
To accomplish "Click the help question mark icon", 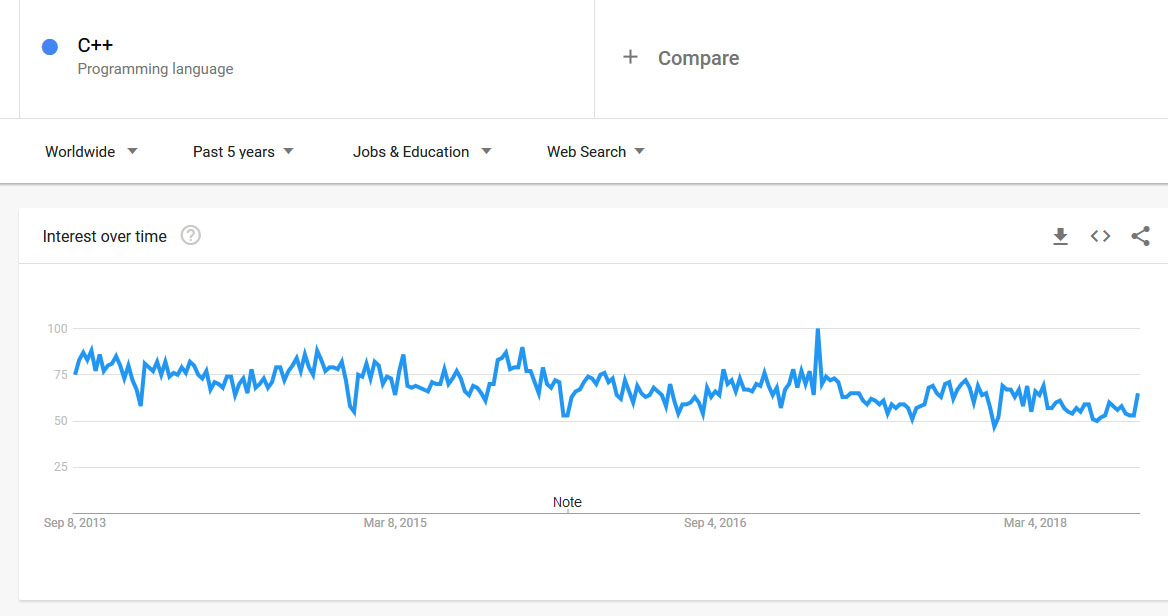I will click(x=191, y=236).
